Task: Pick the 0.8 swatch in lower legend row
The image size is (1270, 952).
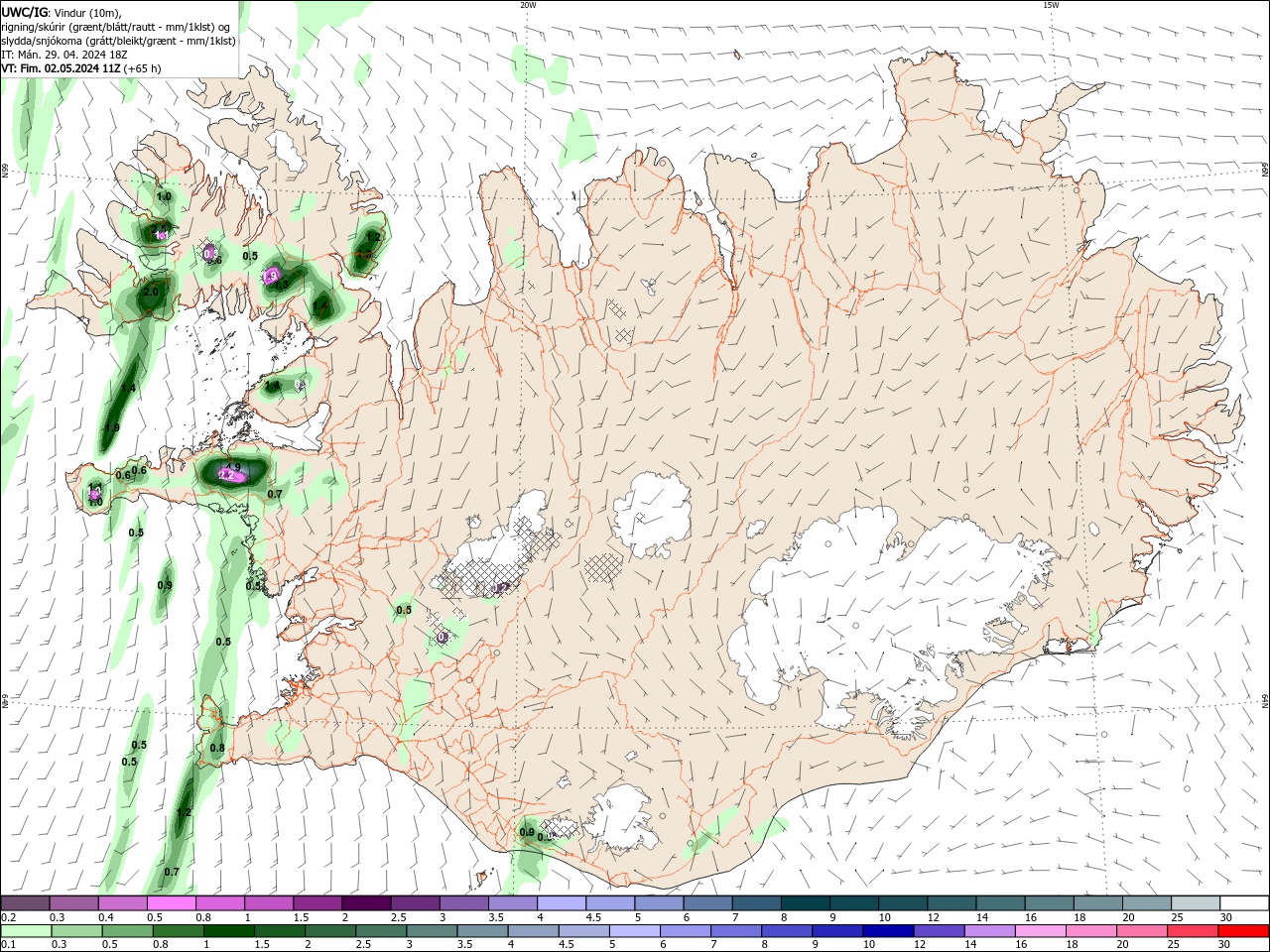Action: (x=178, y=931)
